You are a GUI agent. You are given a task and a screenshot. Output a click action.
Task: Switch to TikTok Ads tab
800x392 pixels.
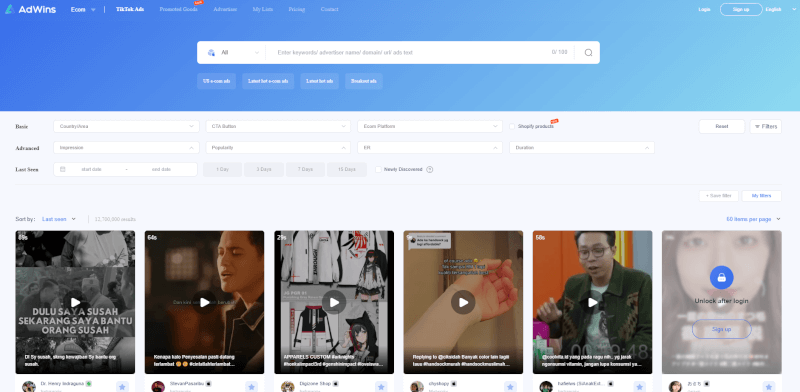click(130, 10)
